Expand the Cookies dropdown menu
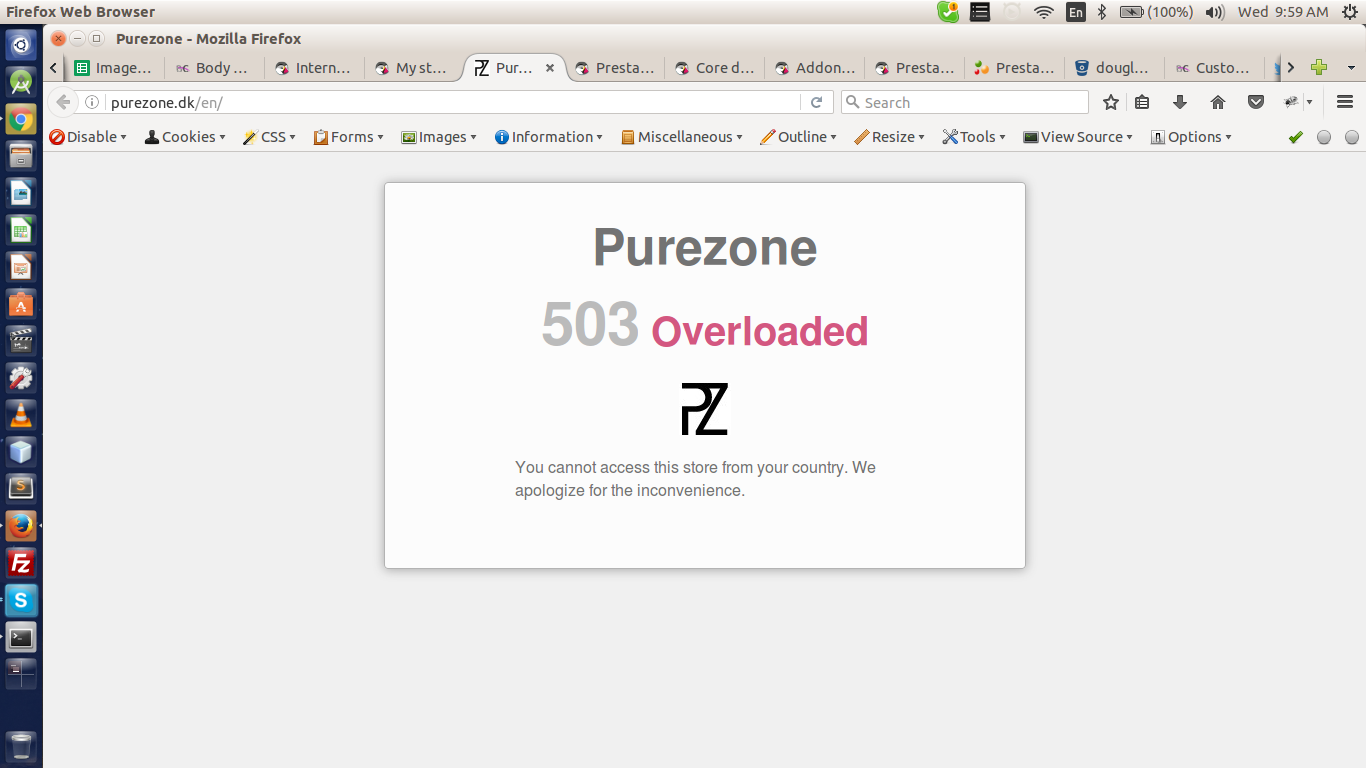 (185, 137)
